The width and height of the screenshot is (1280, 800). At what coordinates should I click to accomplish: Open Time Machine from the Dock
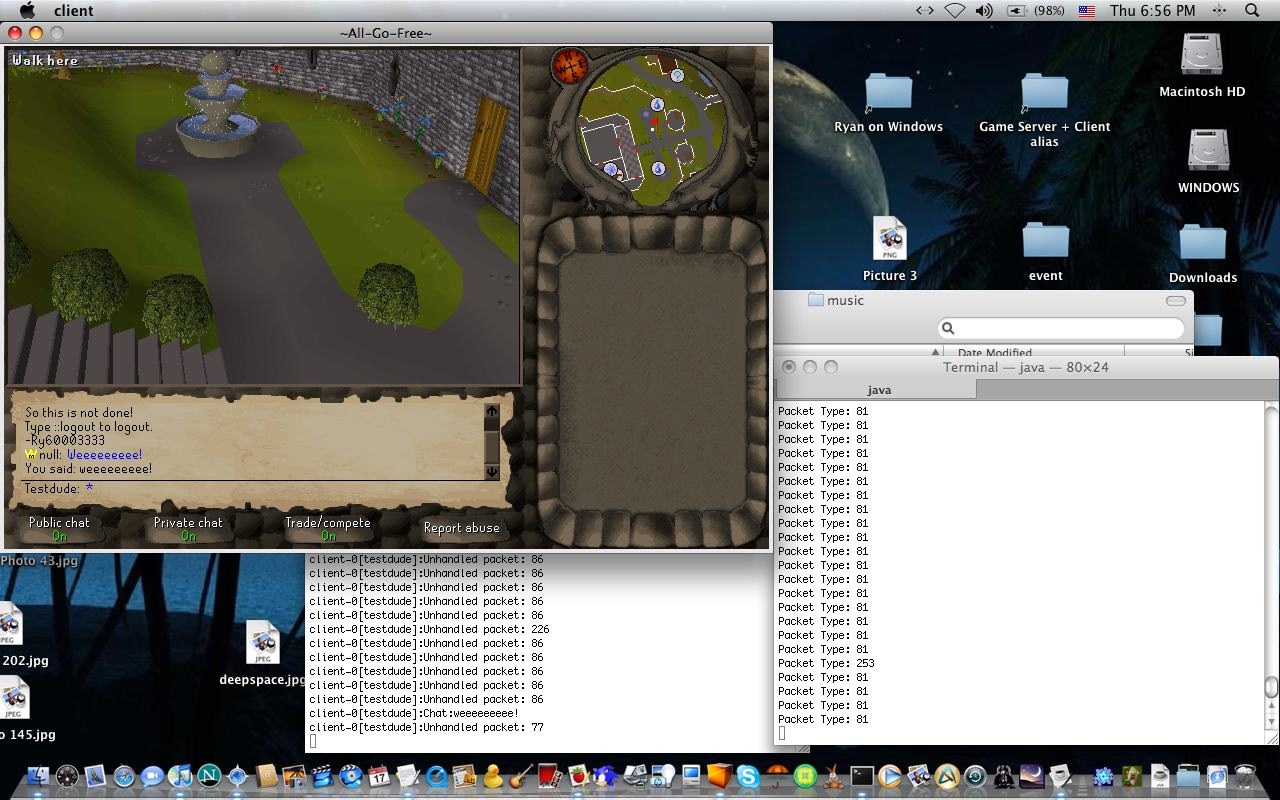click(975, 776)
